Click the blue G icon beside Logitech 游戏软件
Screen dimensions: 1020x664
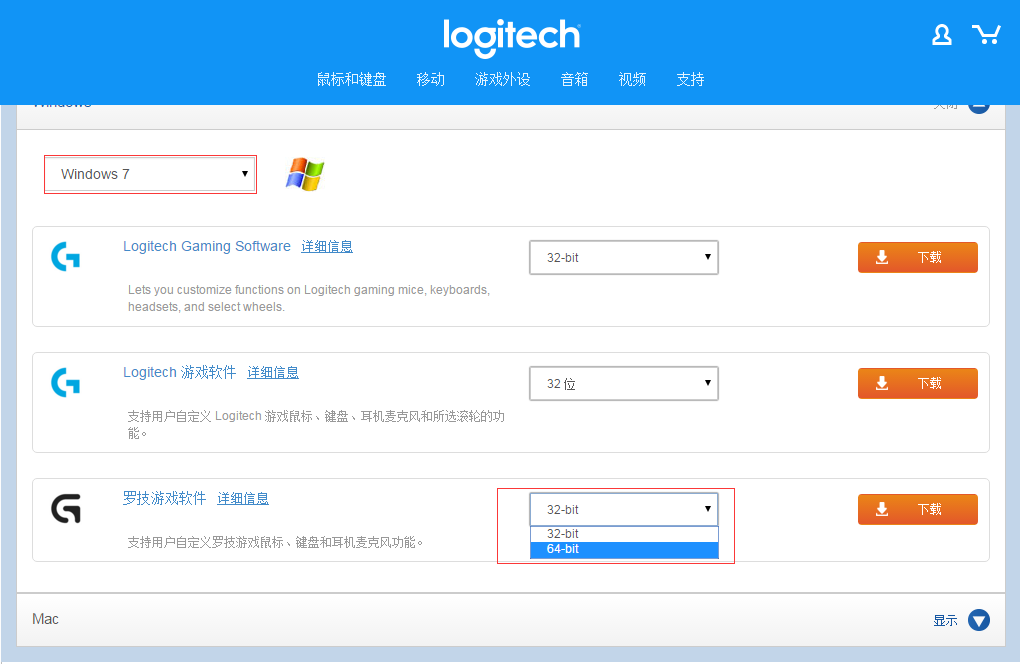click(66, 382)
